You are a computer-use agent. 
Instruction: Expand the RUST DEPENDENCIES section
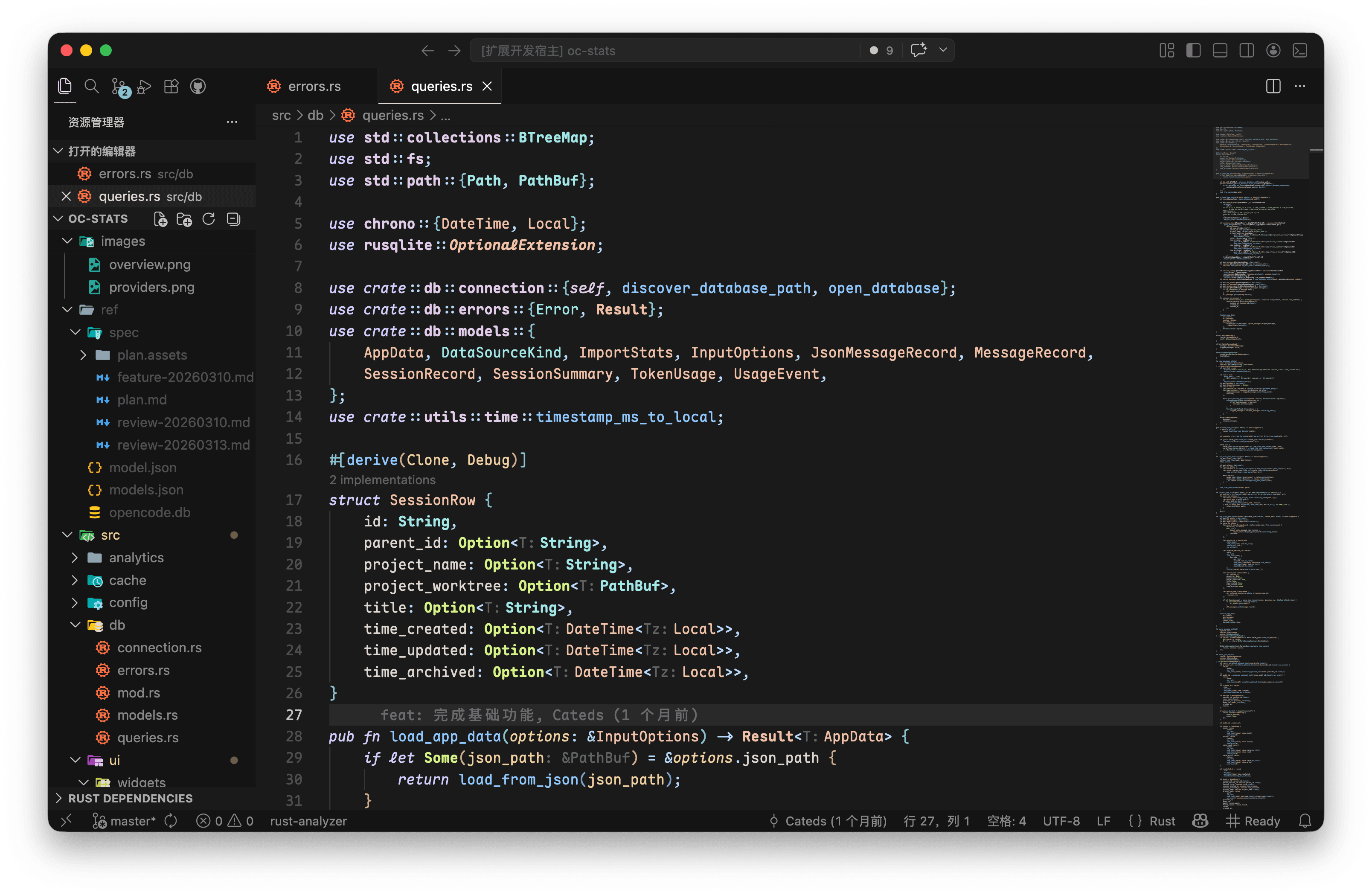151,798
